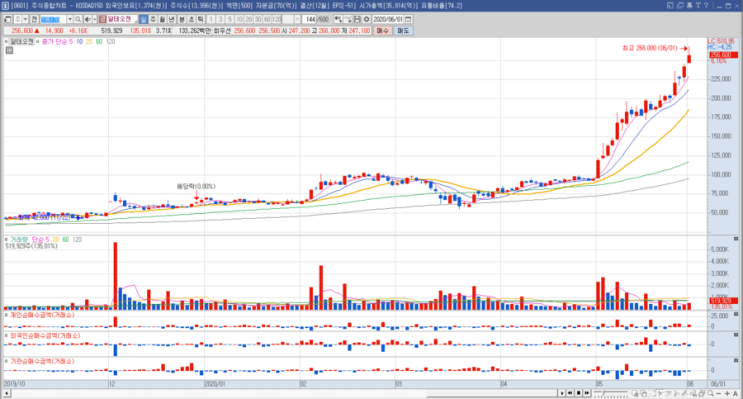Click the small box icon below chart legend

tap(9, 50)
